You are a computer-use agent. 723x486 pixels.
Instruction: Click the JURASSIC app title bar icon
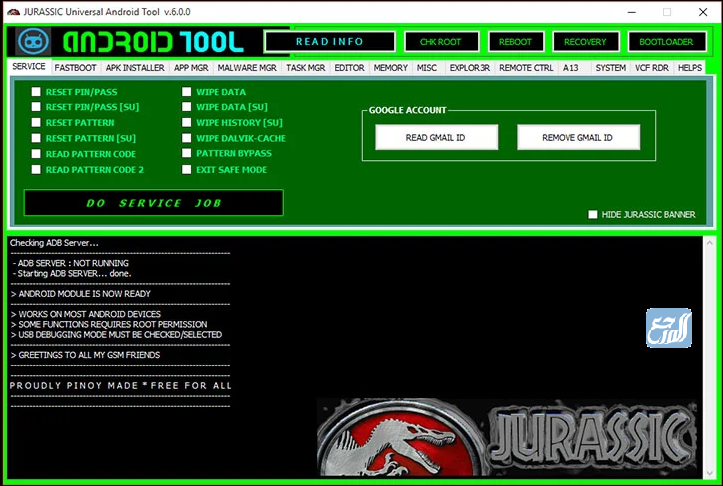(x=14, y=12)
